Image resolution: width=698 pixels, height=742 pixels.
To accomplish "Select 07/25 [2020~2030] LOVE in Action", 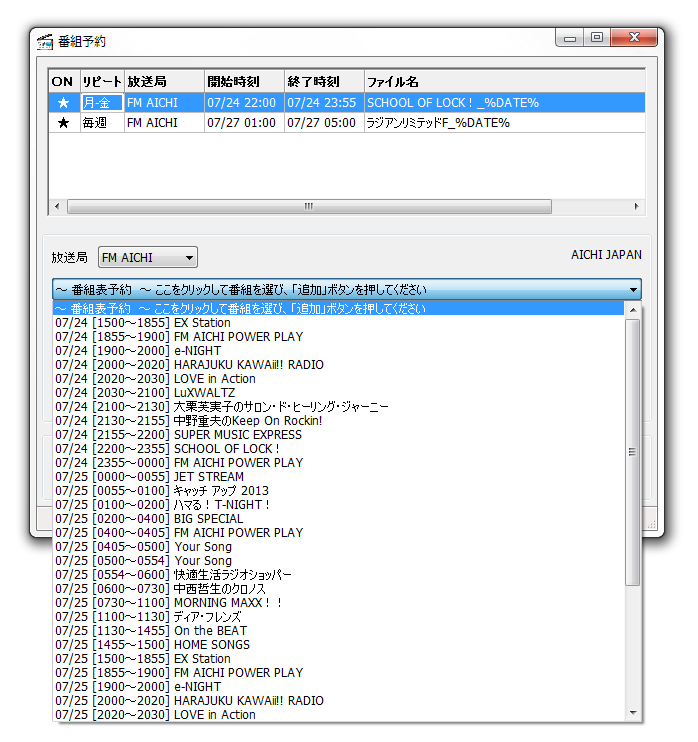I will [x=338, y=715].
